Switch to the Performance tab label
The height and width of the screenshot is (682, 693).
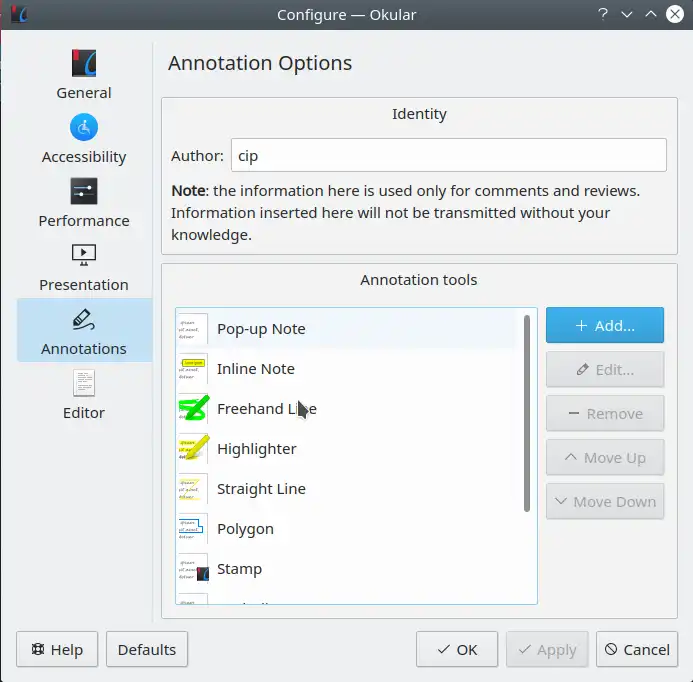(84, 221)
